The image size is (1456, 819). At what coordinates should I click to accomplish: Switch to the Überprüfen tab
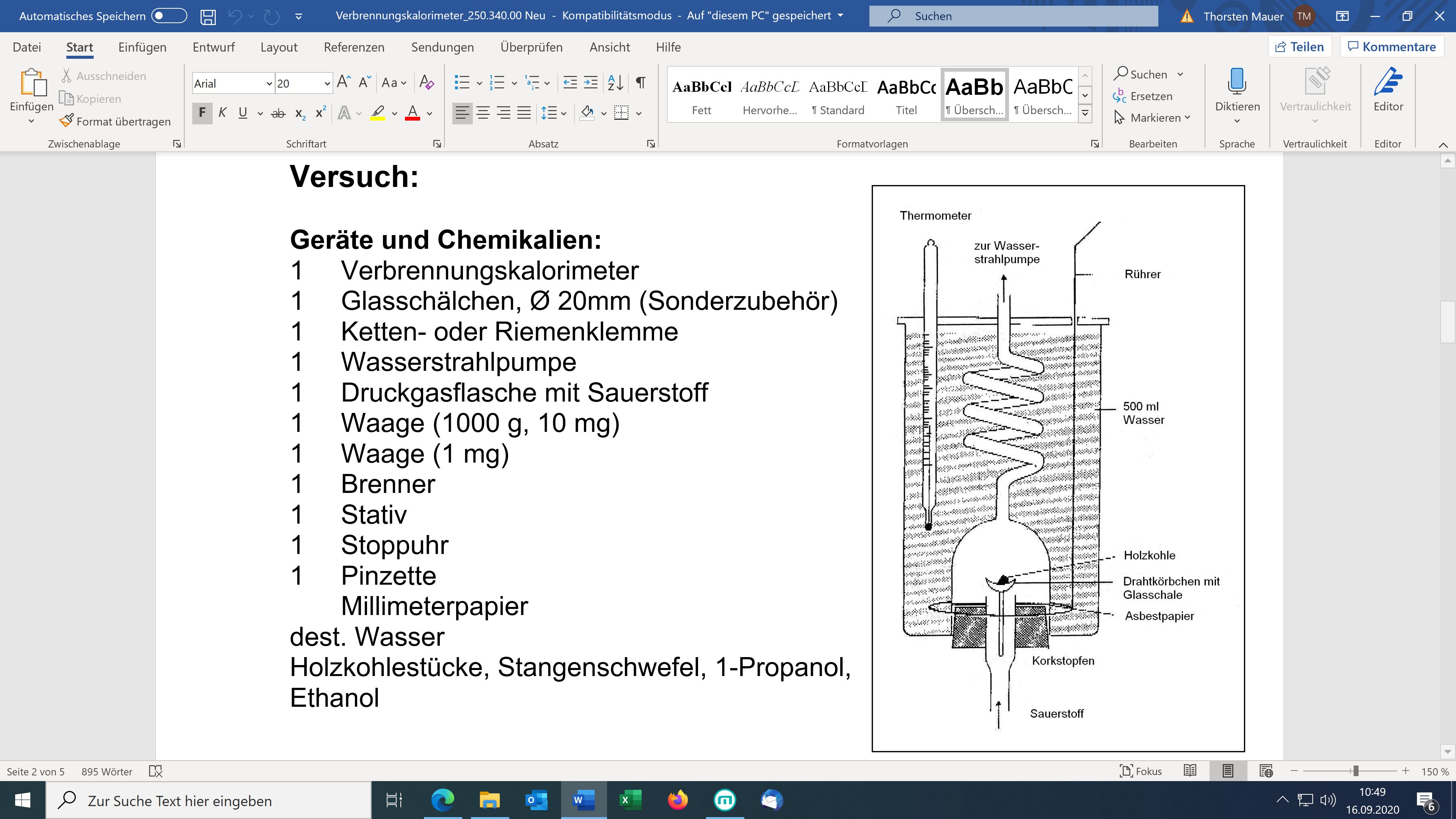[531, 47]
